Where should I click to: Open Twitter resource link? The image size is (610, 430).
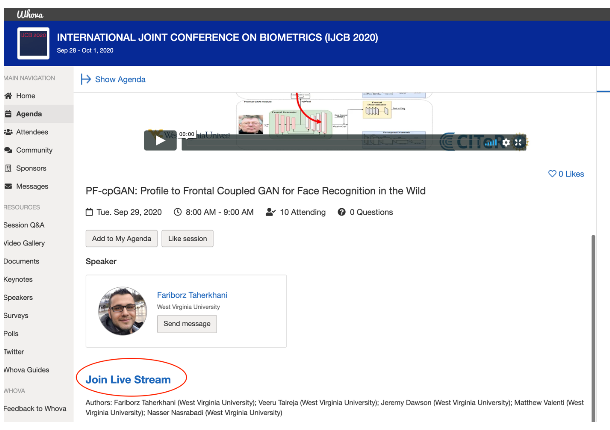point(14,352)
